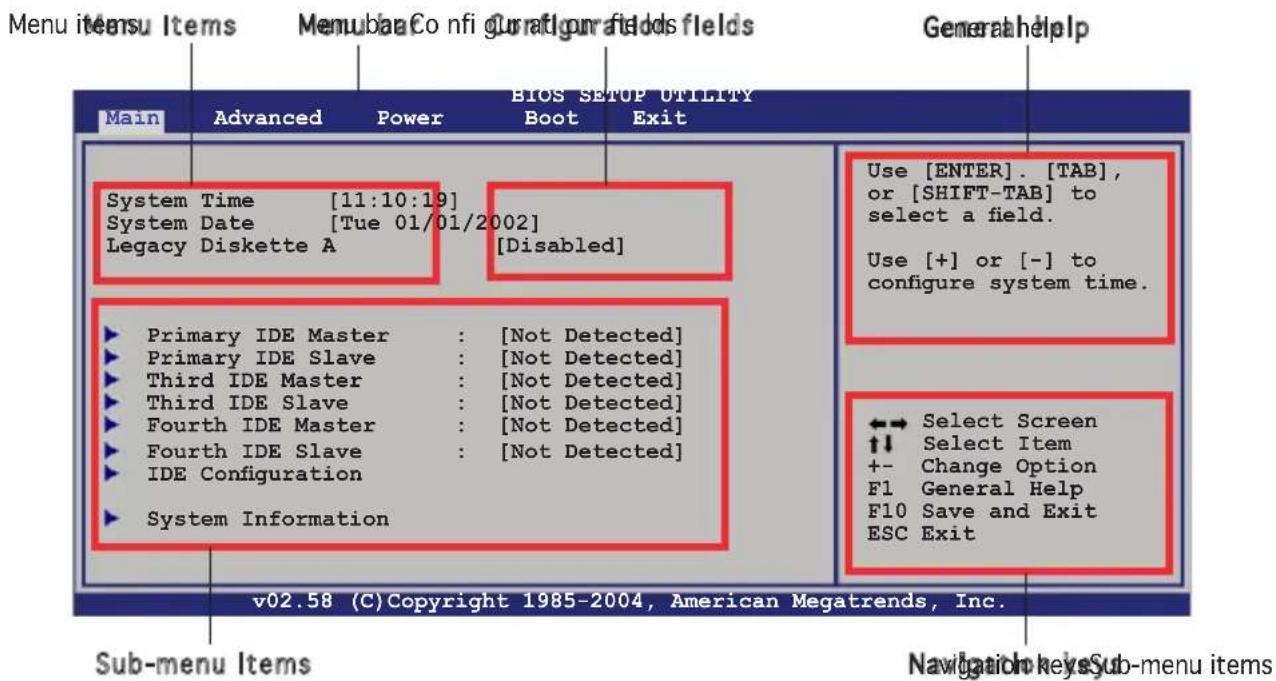Click the left-right arrows Select Screen icon
Screen dimensions: 1276x681
[886, 421]
